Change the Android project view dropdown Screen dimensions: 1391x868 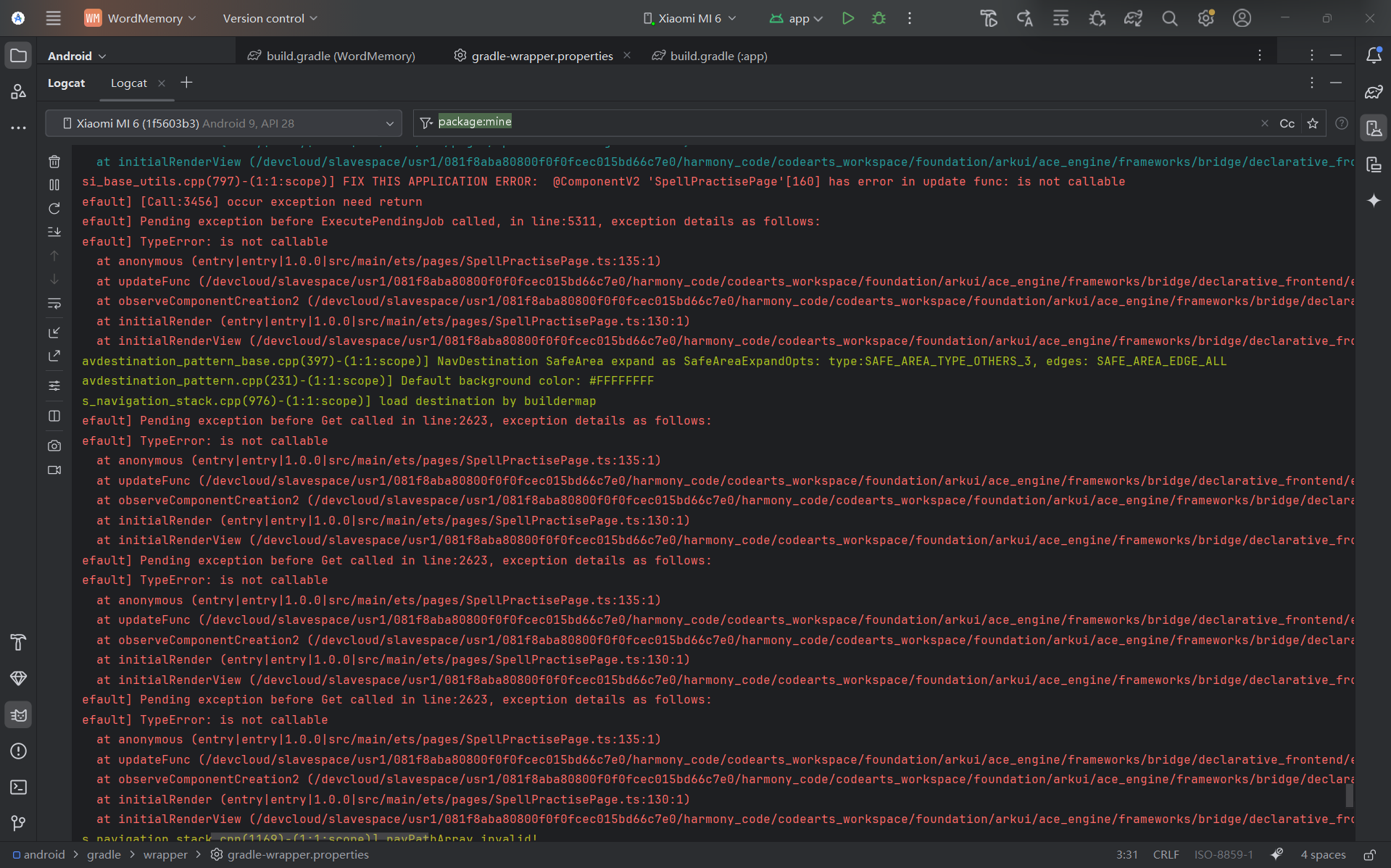[x=77, y=56]
